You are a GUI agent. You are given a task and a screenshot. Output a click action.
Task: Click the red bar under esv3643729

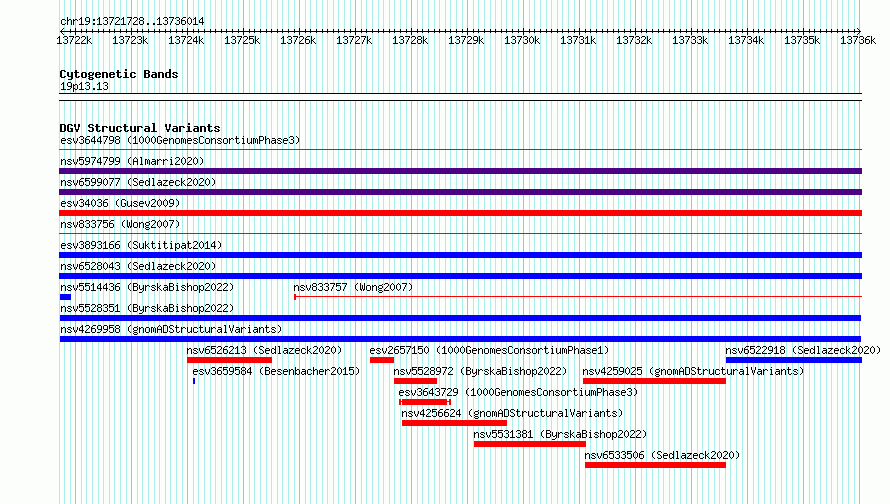click(x=425, y=402)
